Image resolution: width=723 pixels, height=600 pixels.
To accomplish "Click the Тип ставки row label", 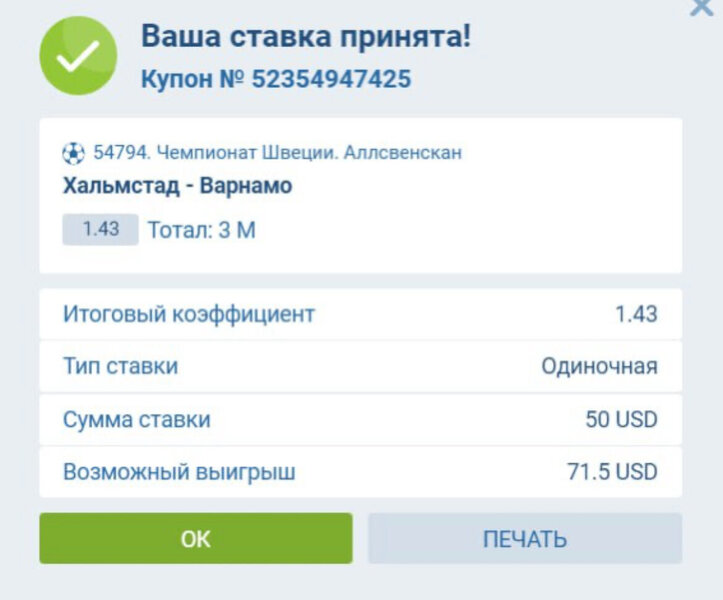I will [120, 366].
